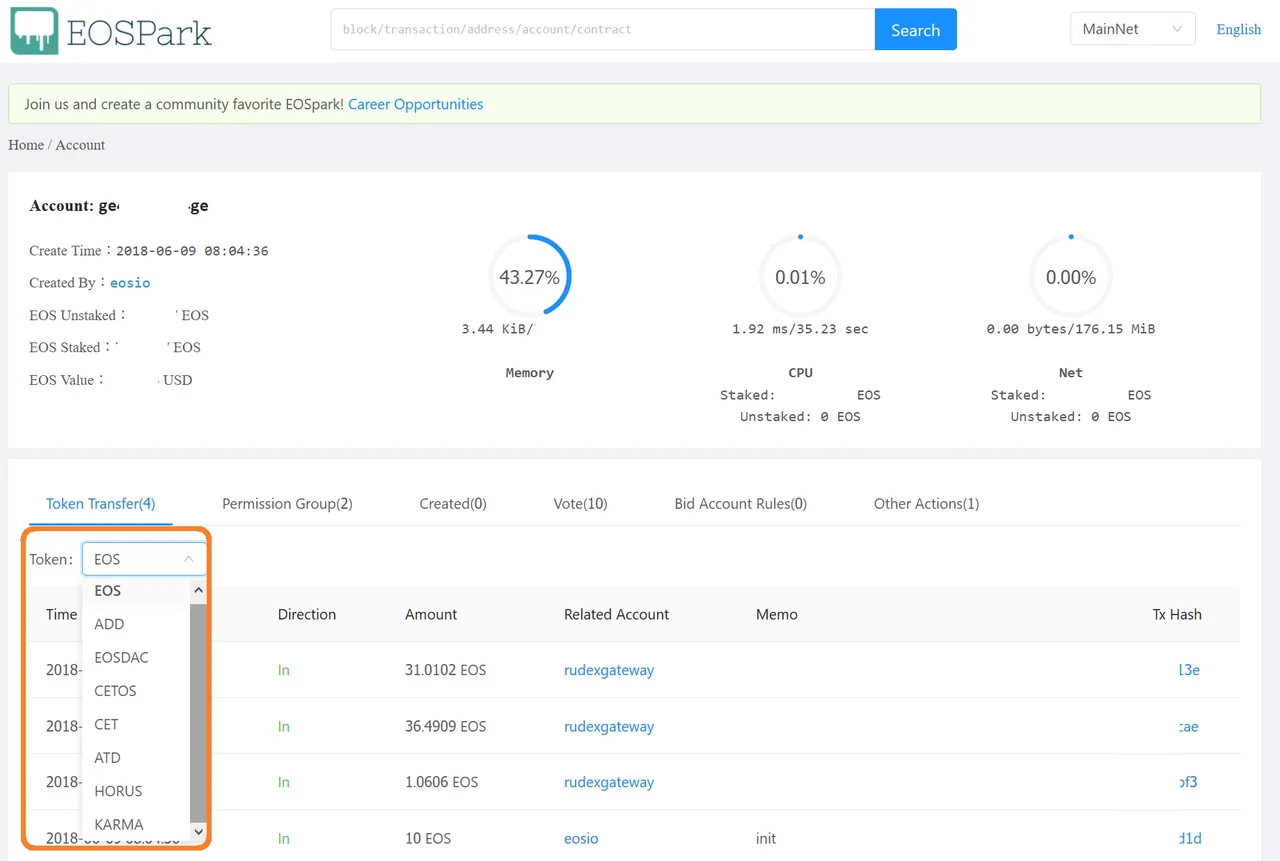The image size is (1280, 861).
Task: Open tx hash ending l3e
Action: tap(1189, 670)
